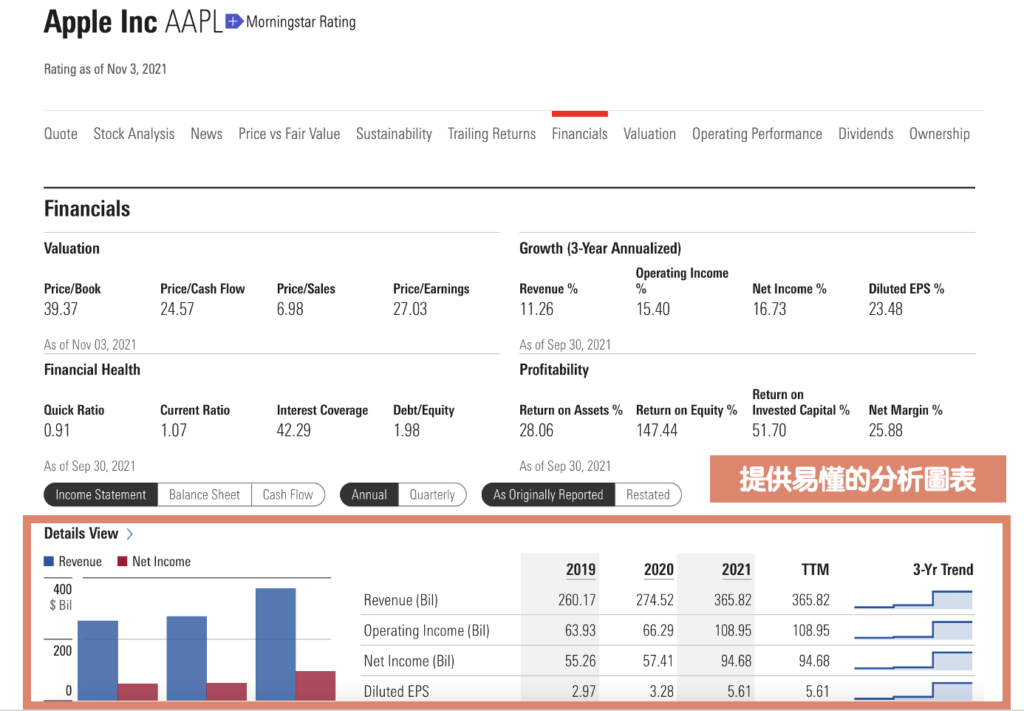1024x711 pixels.
Task: Click the TTM column header
Action: [815, 569]
